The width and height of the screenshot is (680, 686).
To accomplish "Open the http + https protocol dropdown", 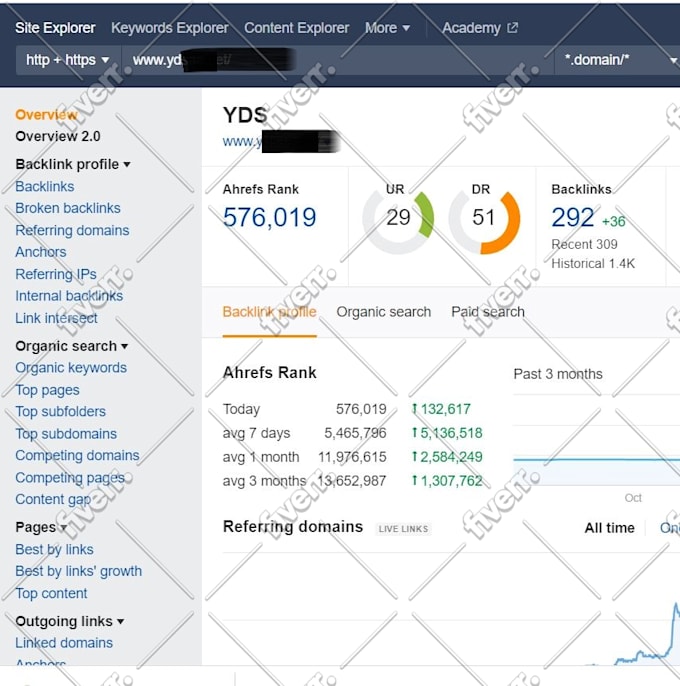I will (x=68, y=60).
